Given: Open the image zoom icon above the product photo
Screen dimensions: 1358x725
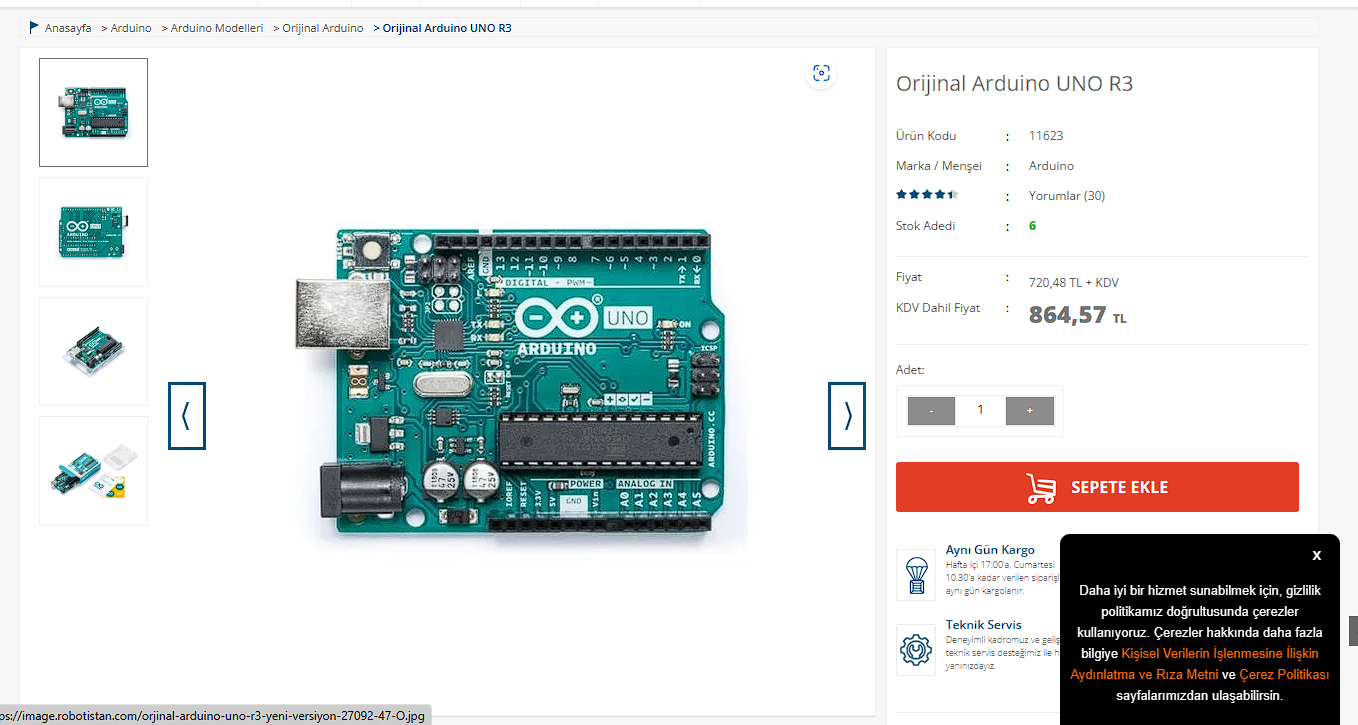Looking at the screenshot, I should pyautogui.click(x=821, y=73).
